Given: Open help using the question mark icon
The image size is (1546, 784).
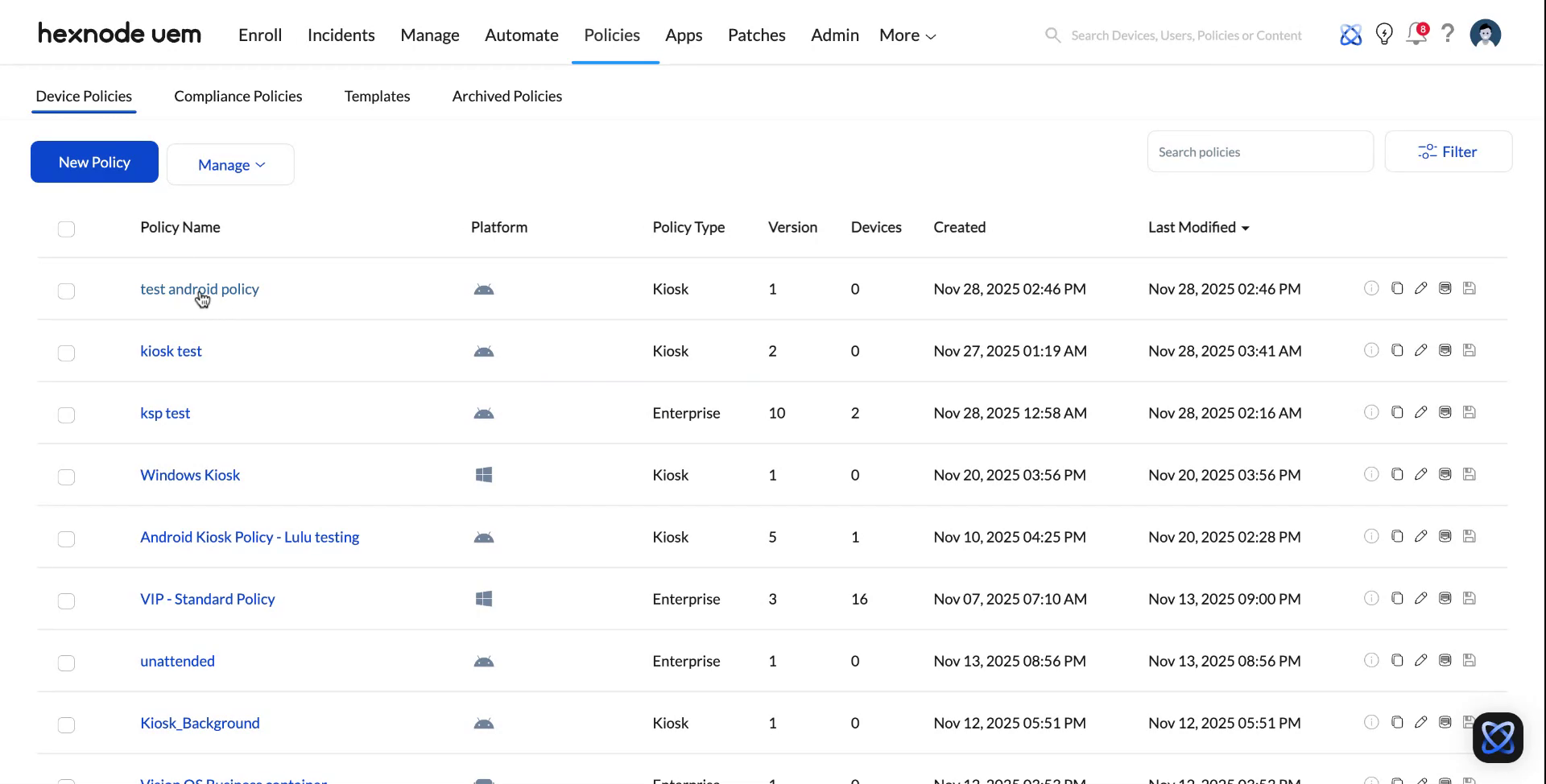Looking at the screenshot, I should point(1448,35).
